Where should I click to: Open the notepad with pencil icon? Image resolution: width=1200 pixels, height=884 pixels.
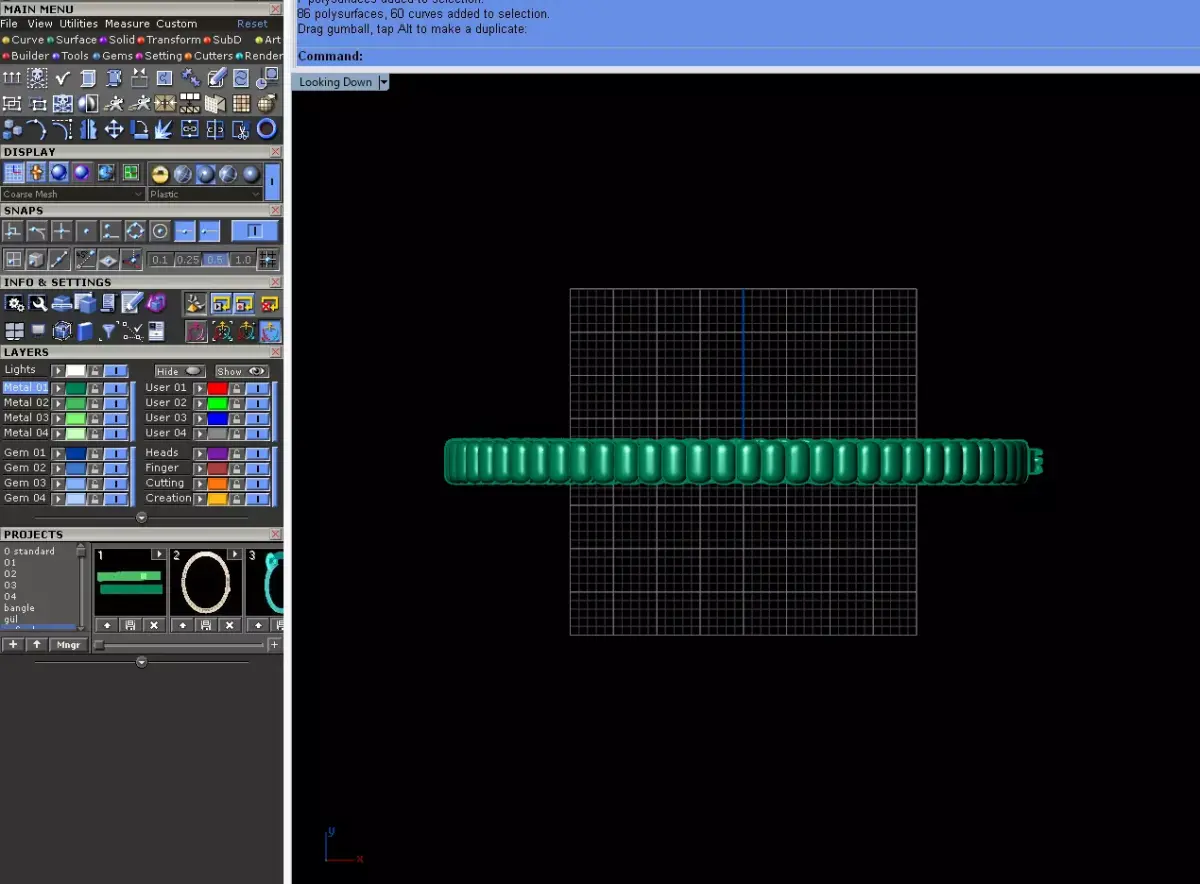pos(132,302)
